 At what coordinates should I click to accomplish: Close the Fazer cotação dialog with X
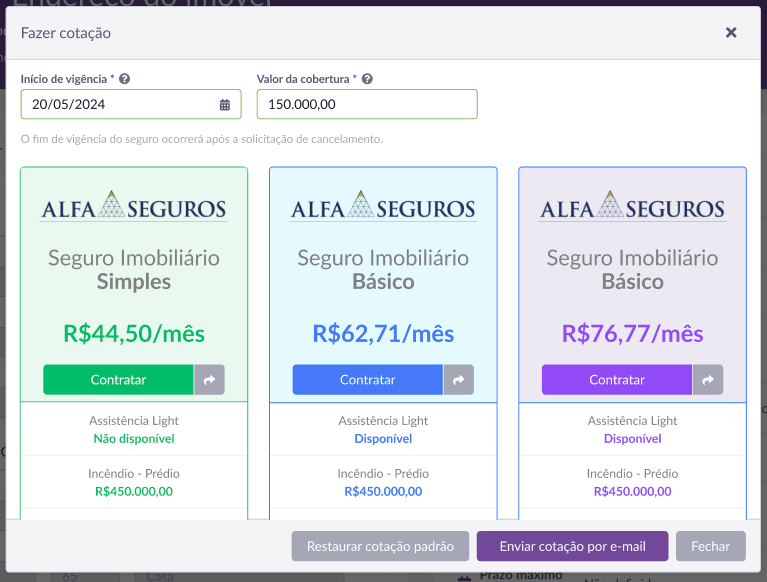click(x=731, y=32)
